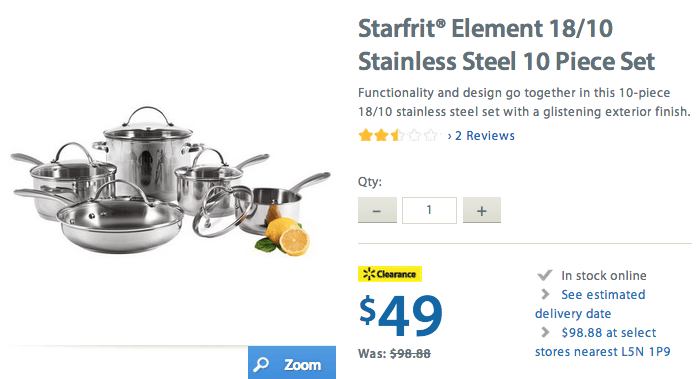
Task: Click the In stock online checkmark icon
Action: pos(545,275)
